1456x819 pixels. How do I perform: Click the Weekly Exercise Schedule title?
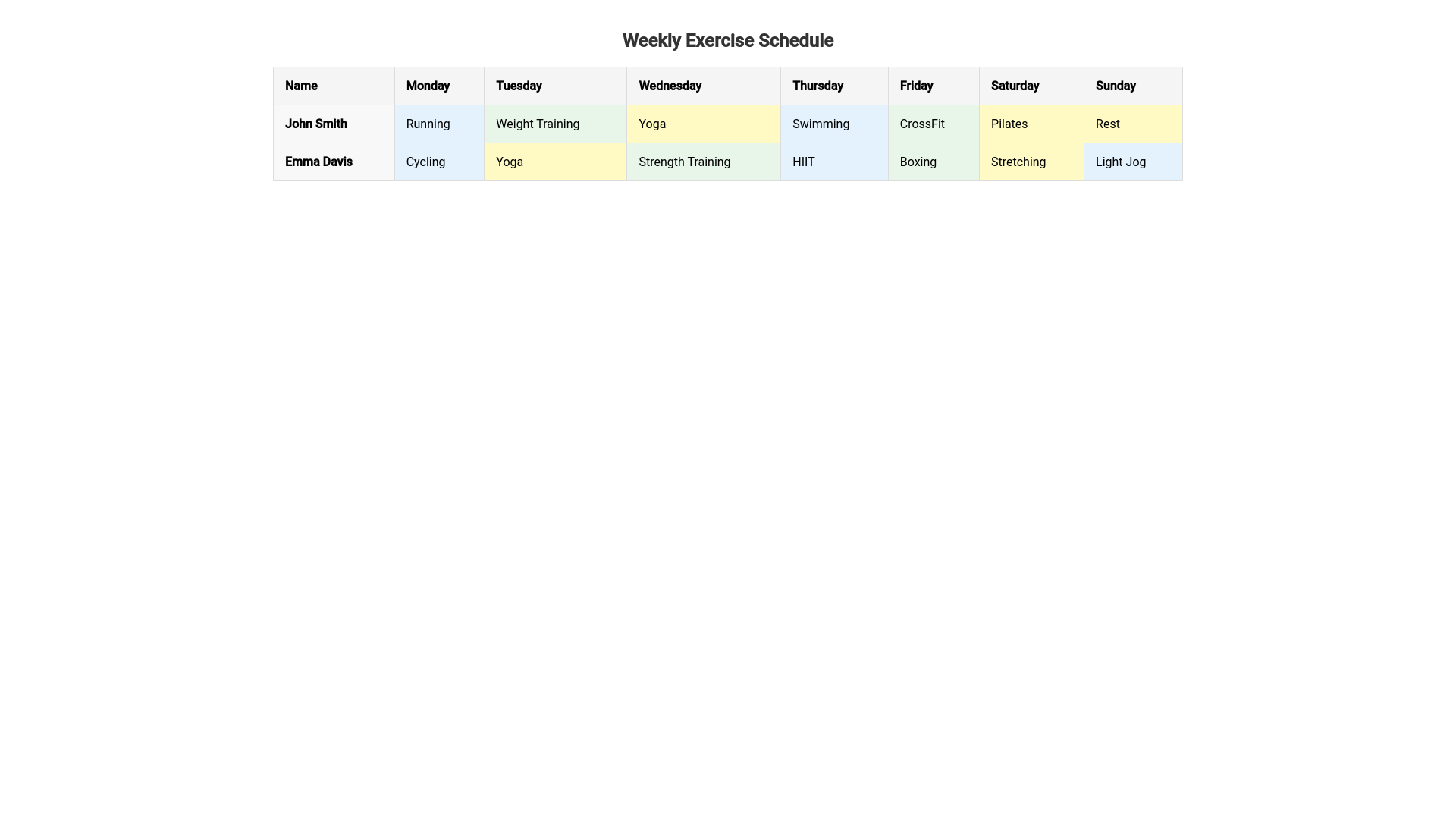click(x=728, y=41)
